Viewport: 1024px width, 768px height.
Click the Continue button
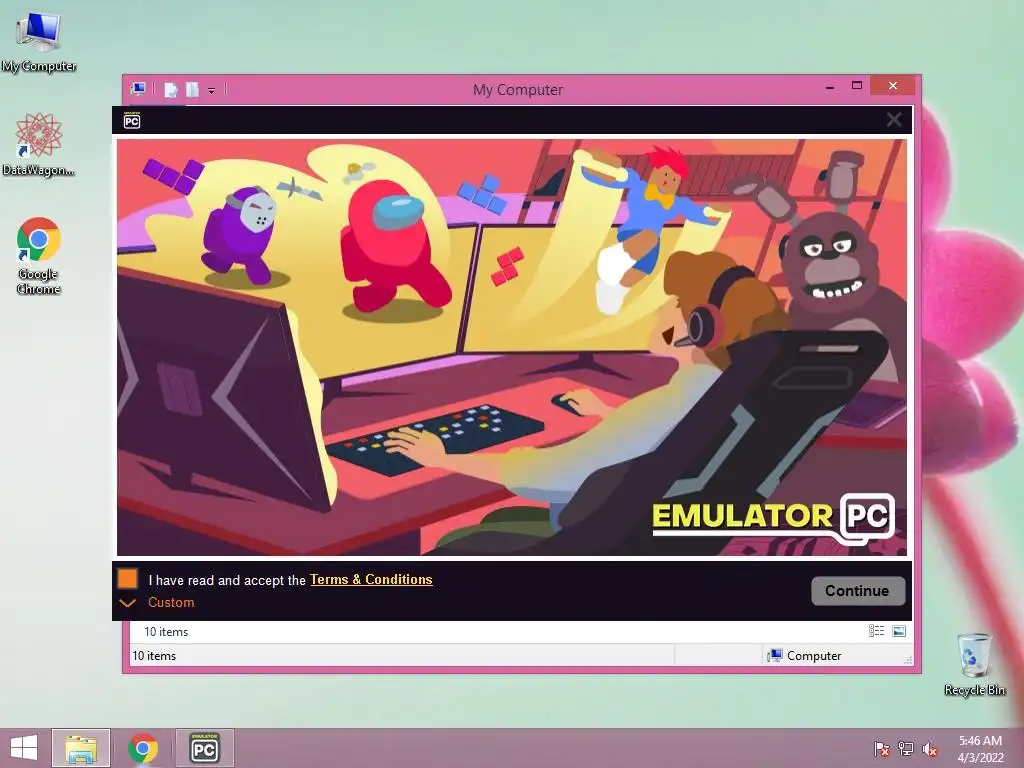(858, 591)
